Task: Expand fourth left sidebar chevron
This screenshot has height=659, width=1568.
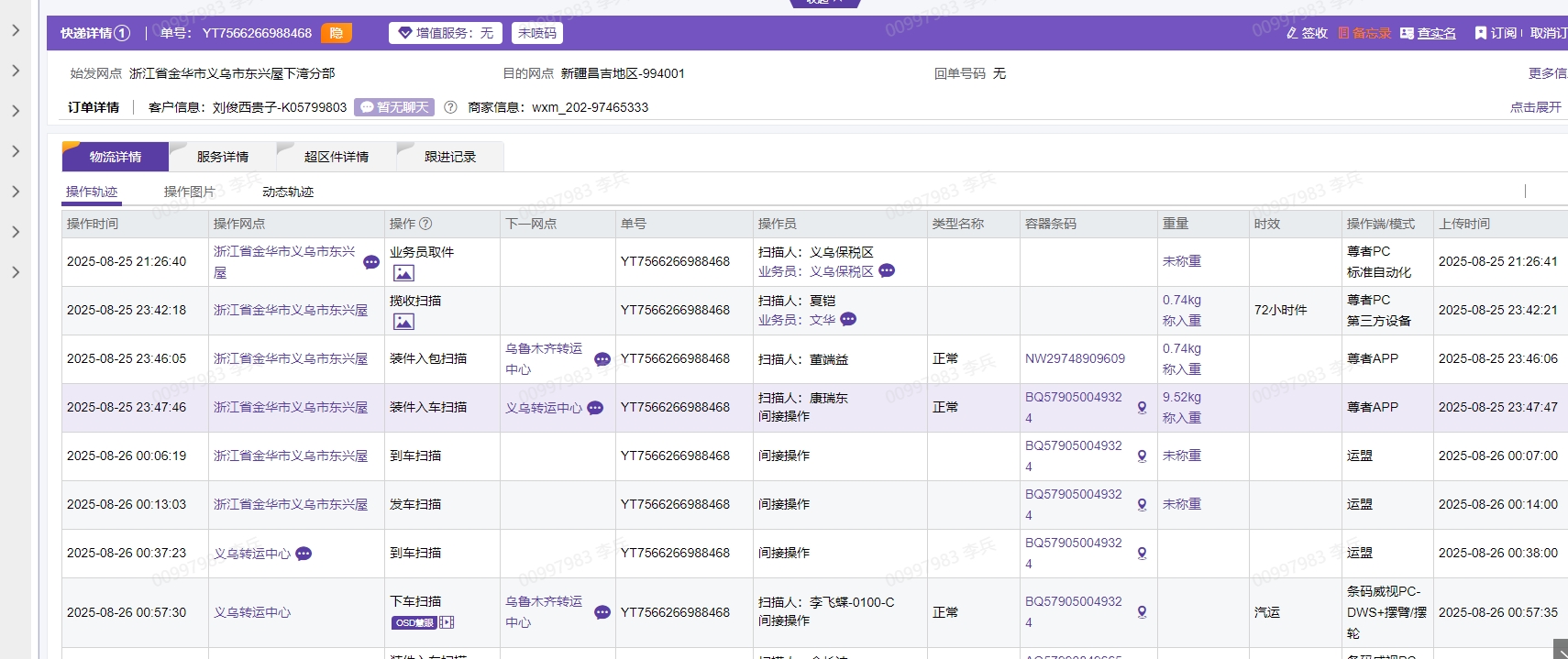Action: pyautogui.click(x=16, y=151)
